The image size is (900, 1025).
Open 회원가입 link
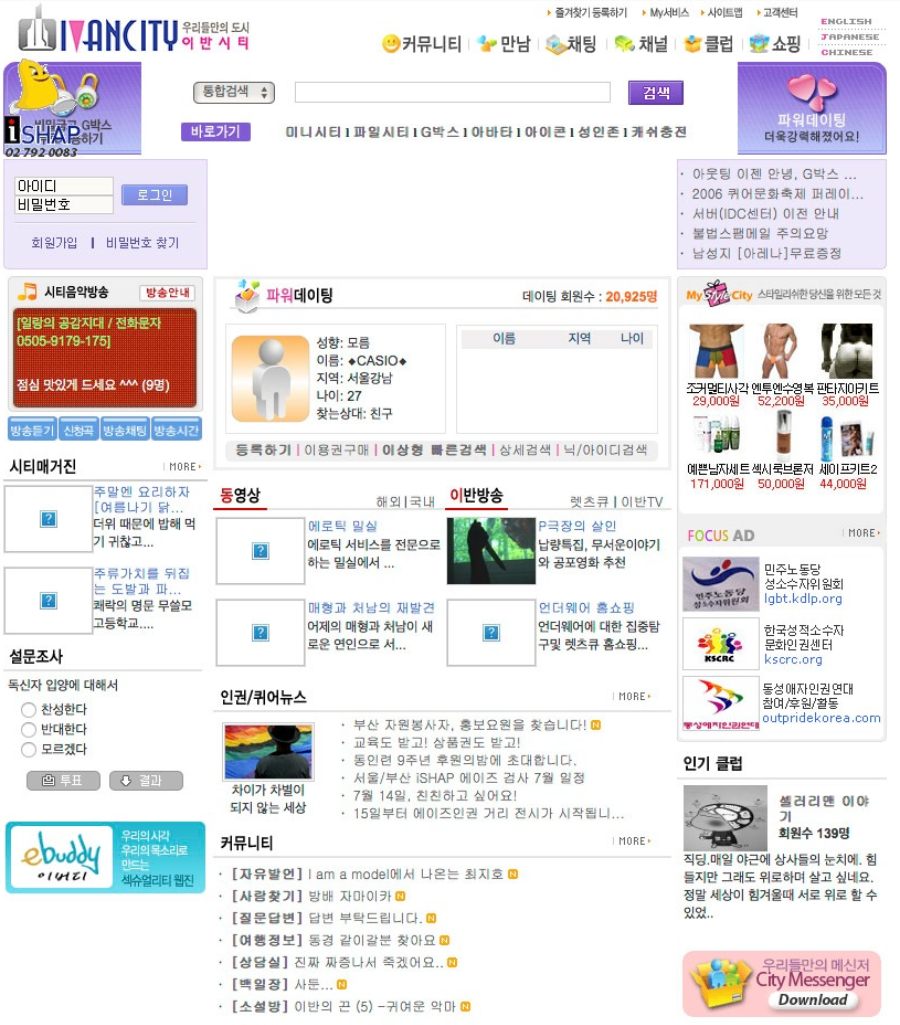54,243
